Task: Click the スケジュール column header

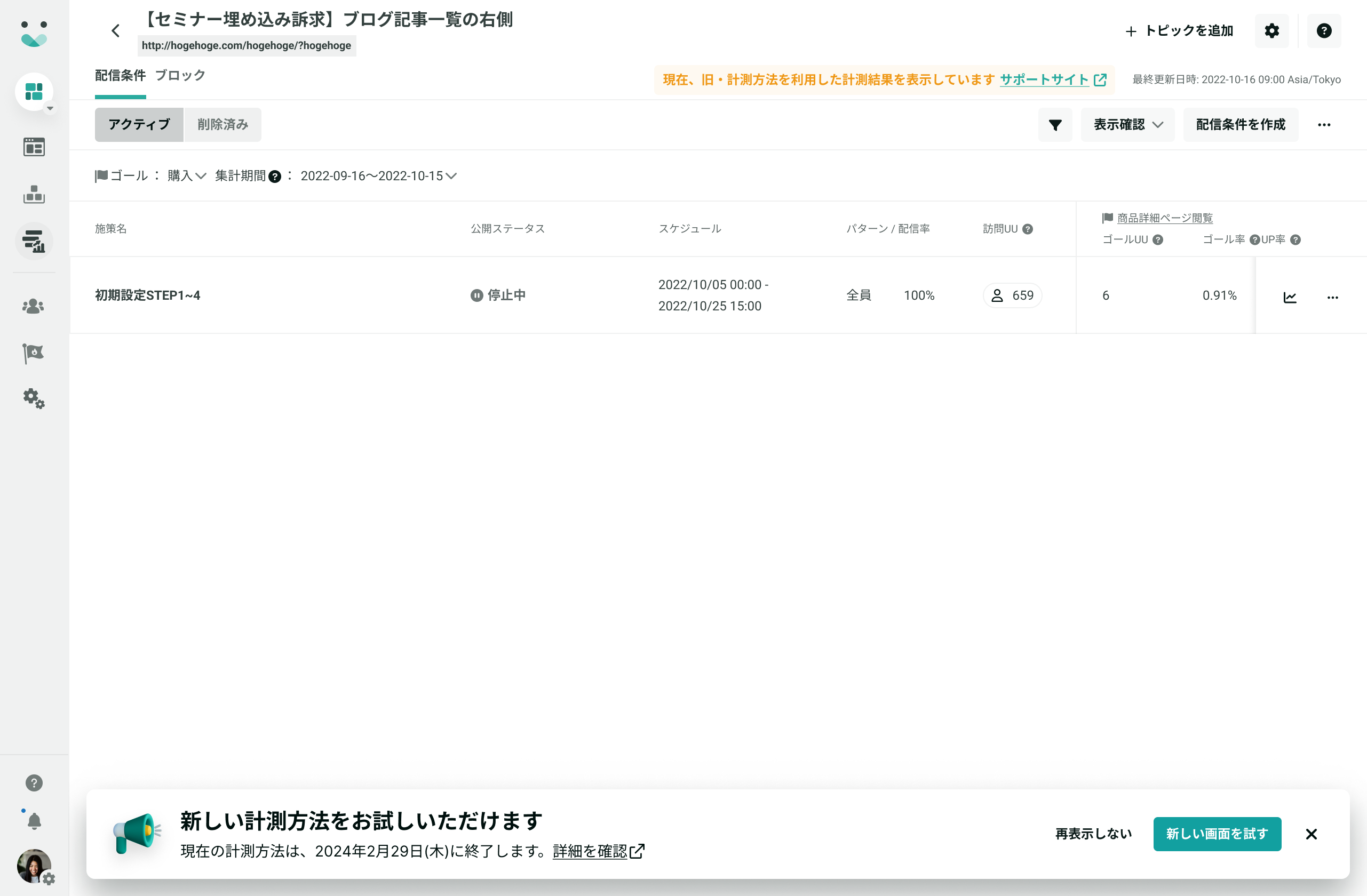Action: pos(690,228)
